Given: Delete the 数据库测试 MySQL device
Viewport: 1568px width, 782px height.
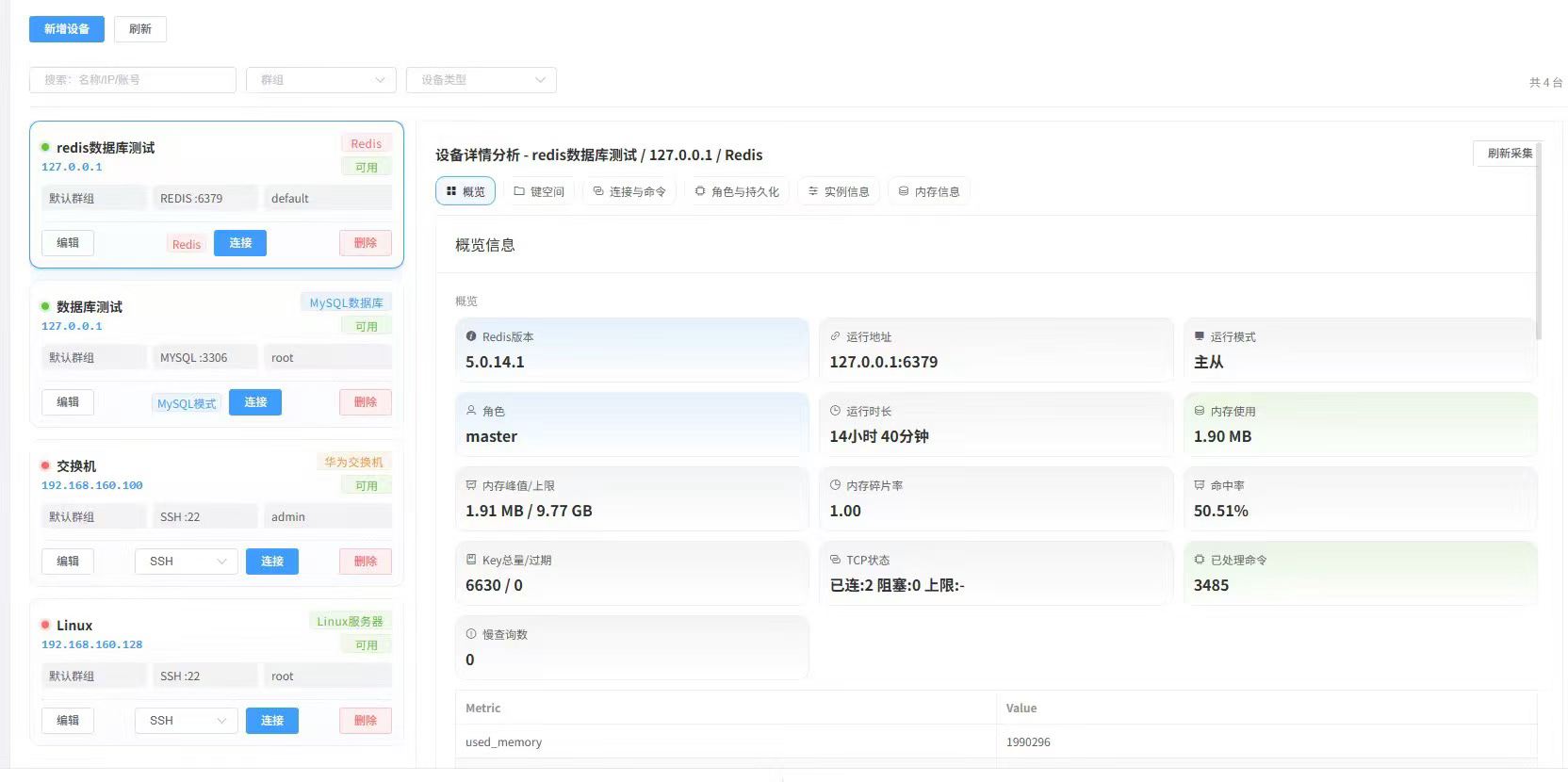Looking at the screenshot, I should (366, 402).
